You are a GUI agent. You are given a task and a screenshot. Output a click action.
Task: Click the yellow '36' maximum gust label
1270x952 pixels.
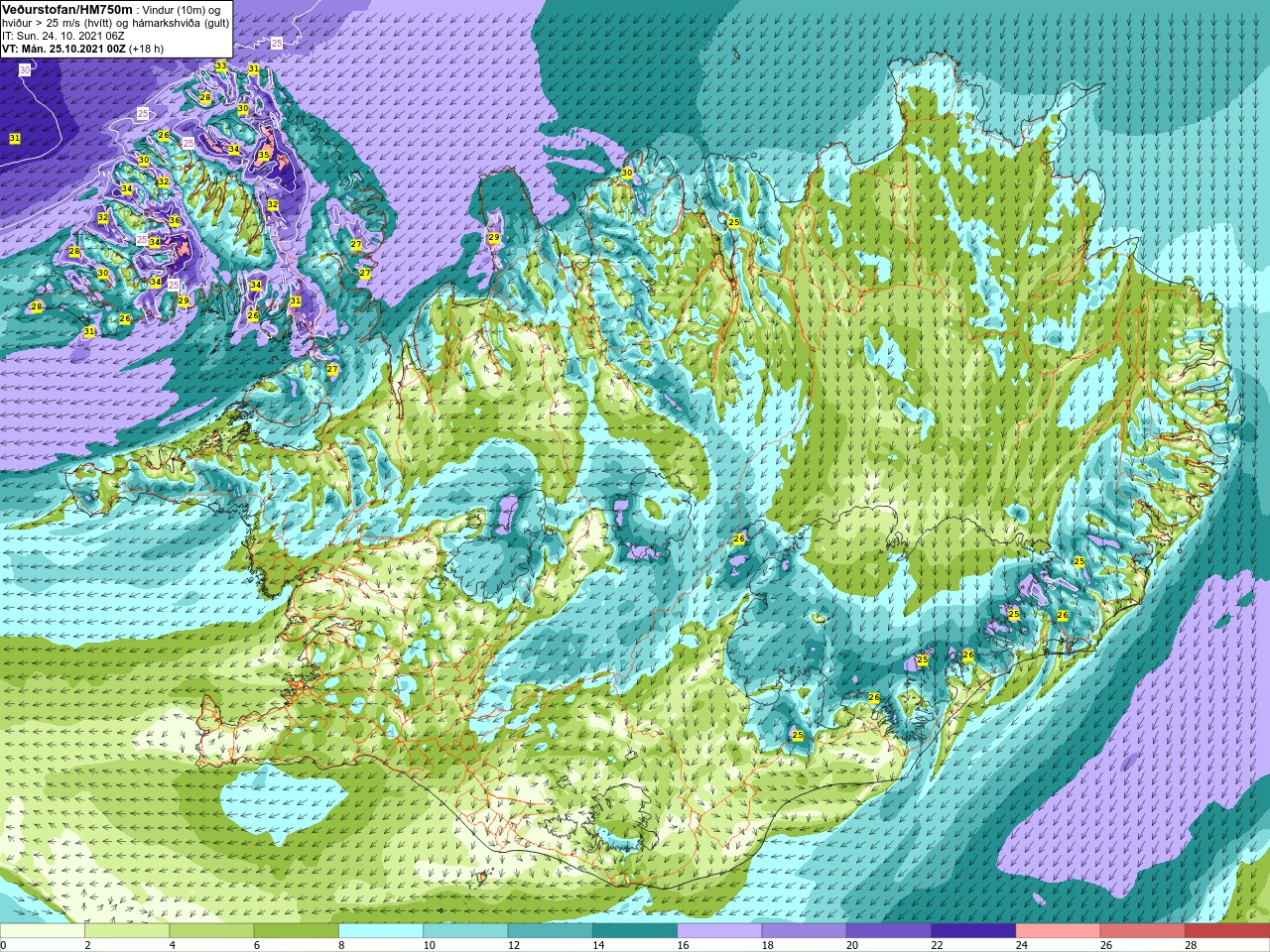175,220
